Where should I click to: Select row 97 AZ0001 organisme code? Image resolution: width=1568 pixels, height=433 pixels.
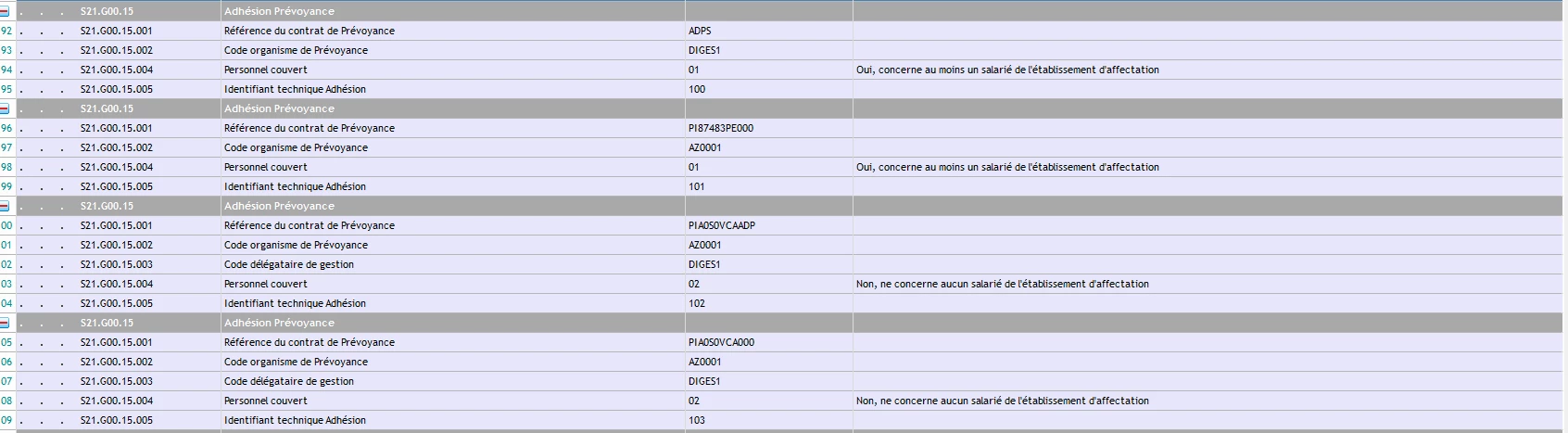(x=704, y=147)
